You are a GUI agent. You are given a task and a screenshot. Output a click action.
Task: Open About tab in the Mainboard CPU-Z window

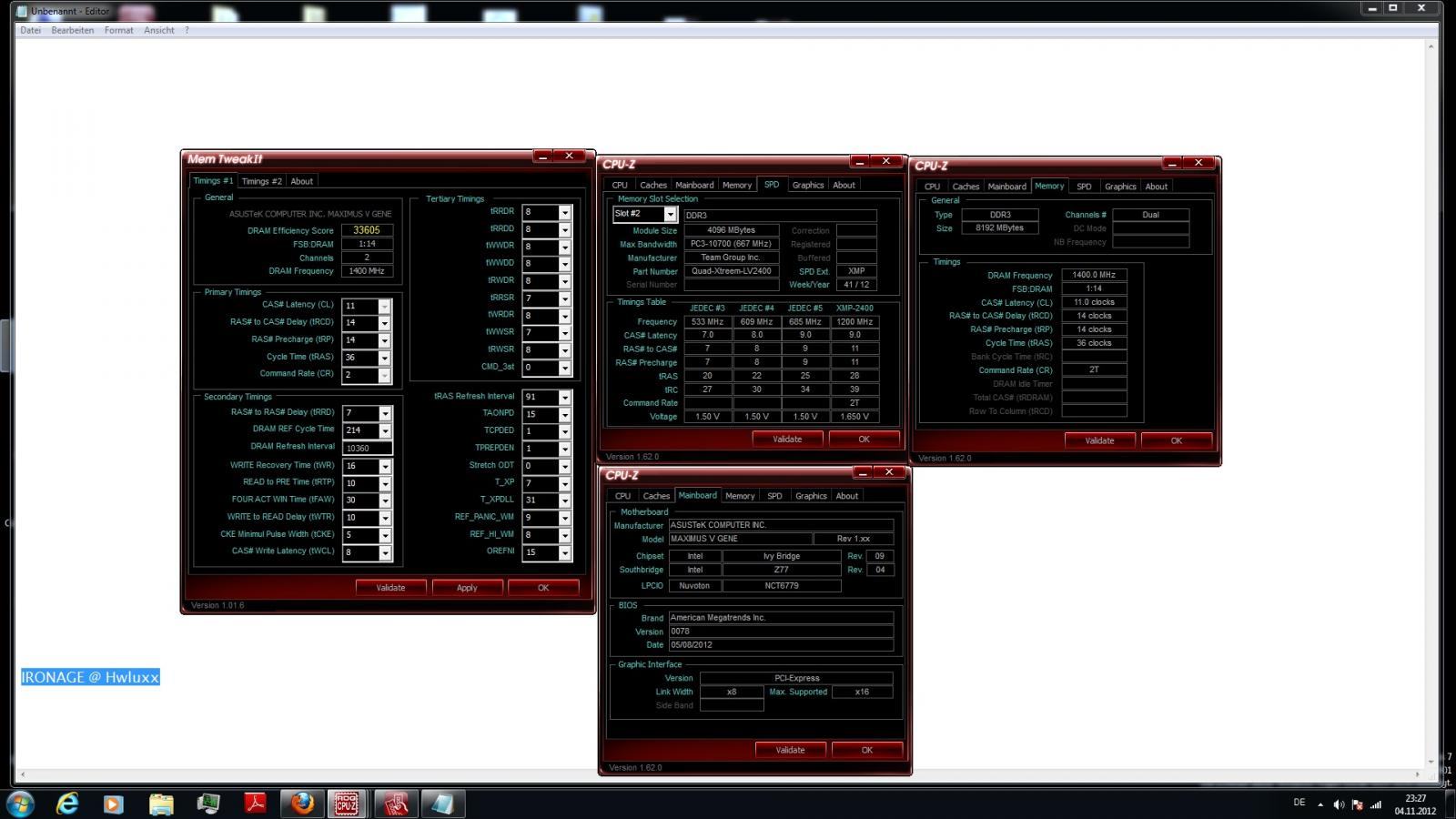coord(846,496)
